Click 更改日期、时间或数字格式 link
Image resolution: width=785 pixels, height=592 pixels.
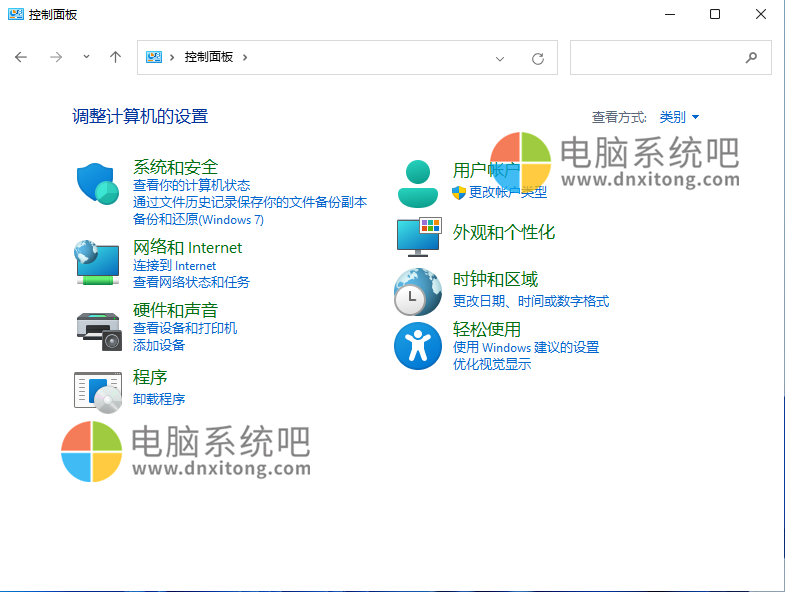[x=531, y=301]
